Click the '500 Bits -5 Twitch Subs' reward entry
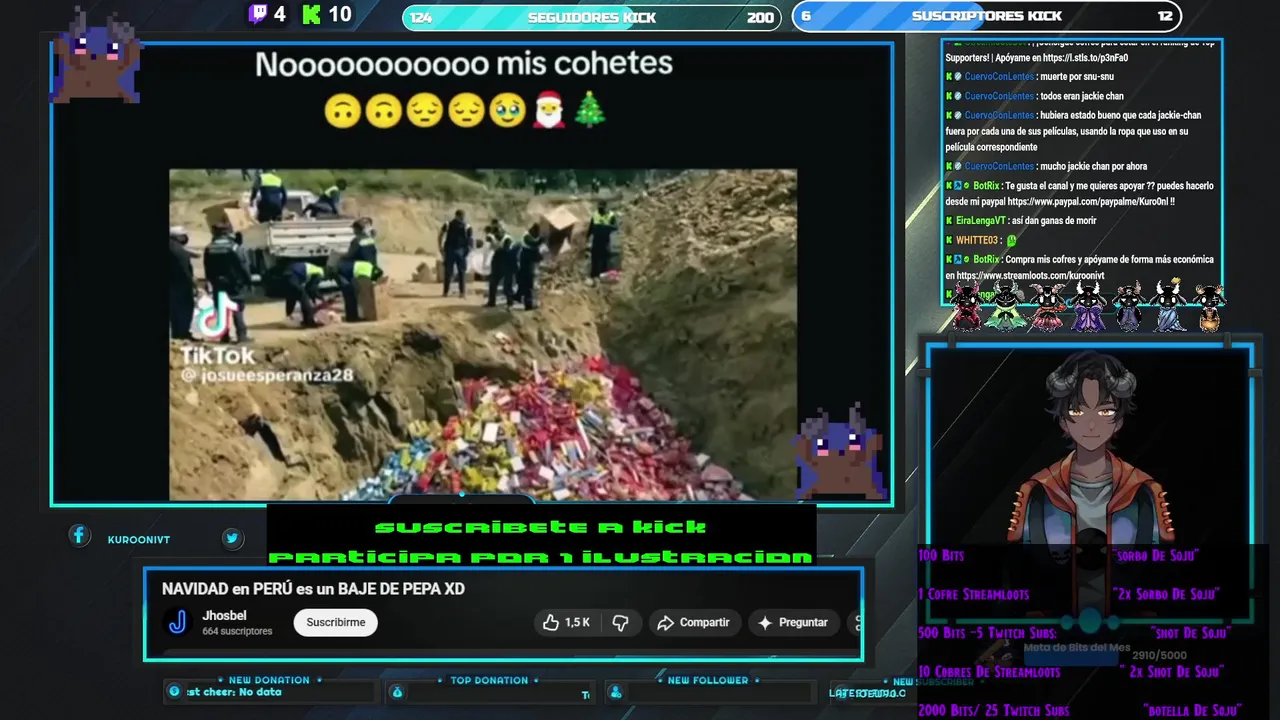 click(x=986, y=633)
